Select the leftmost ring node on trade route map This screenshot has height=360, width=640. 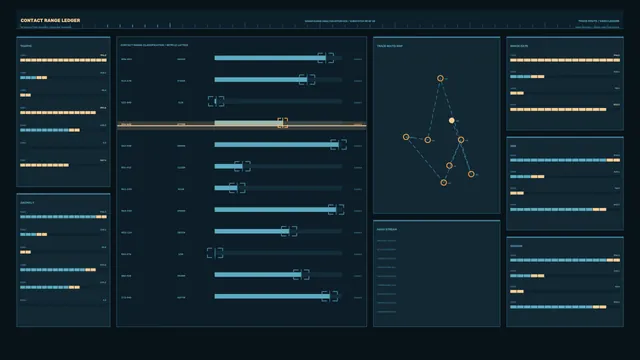coord(406,137)
